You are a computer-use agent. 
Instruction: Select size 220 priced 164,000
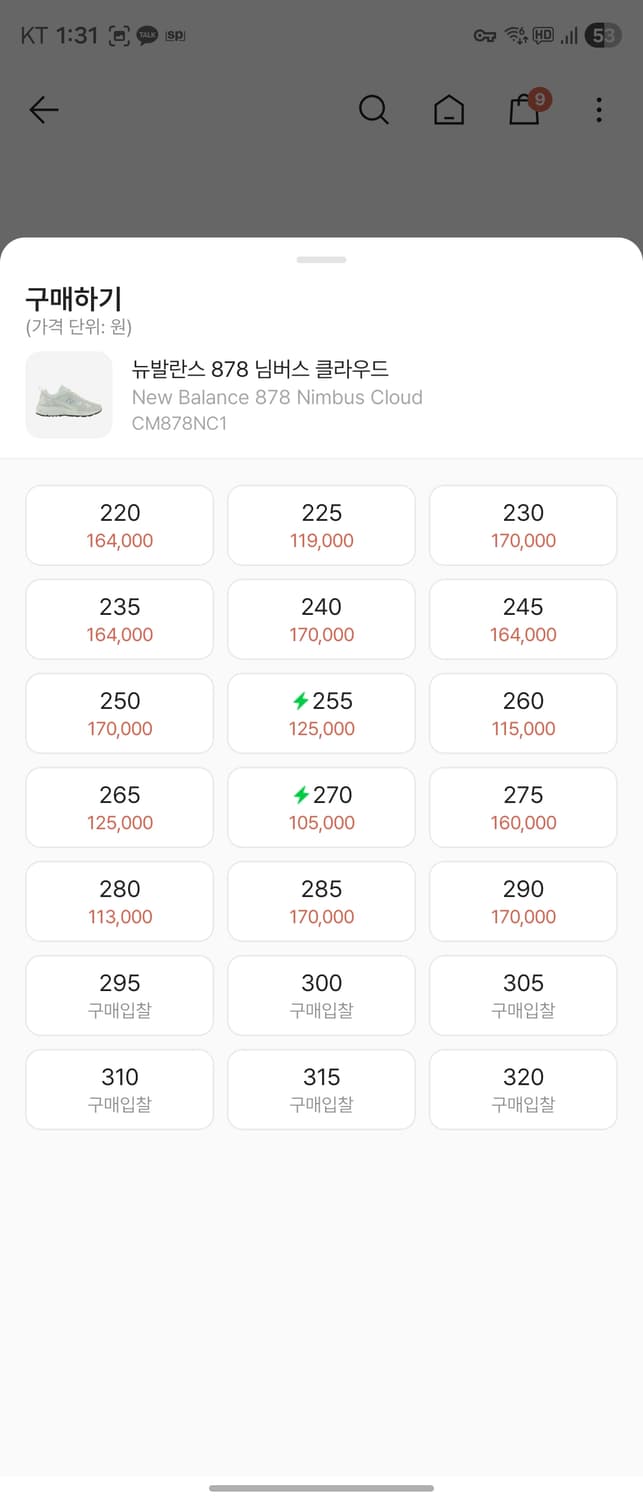pyautogui.click(x=119, y=524)
